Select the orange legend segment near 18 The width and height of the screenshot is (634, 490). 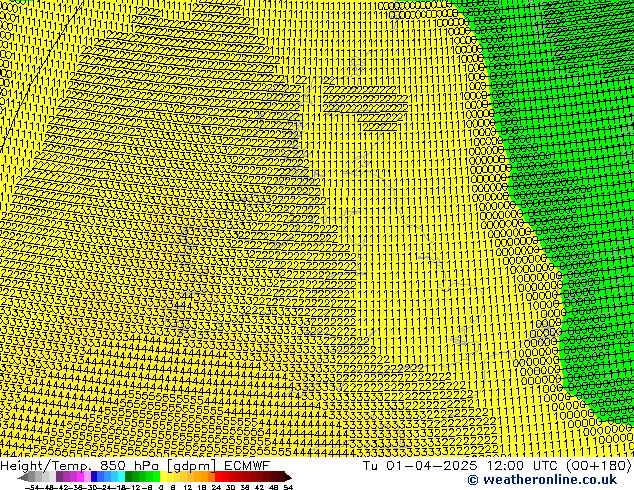click(204, 477)
